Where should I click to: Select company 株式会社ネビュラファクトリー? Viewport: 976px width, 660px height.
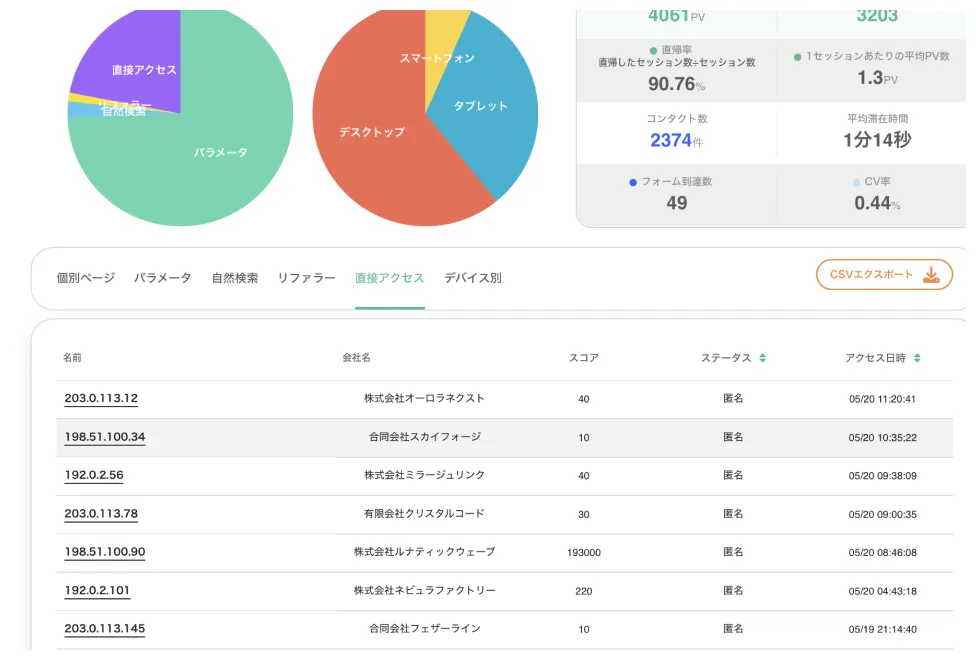(x=425, y=590)
